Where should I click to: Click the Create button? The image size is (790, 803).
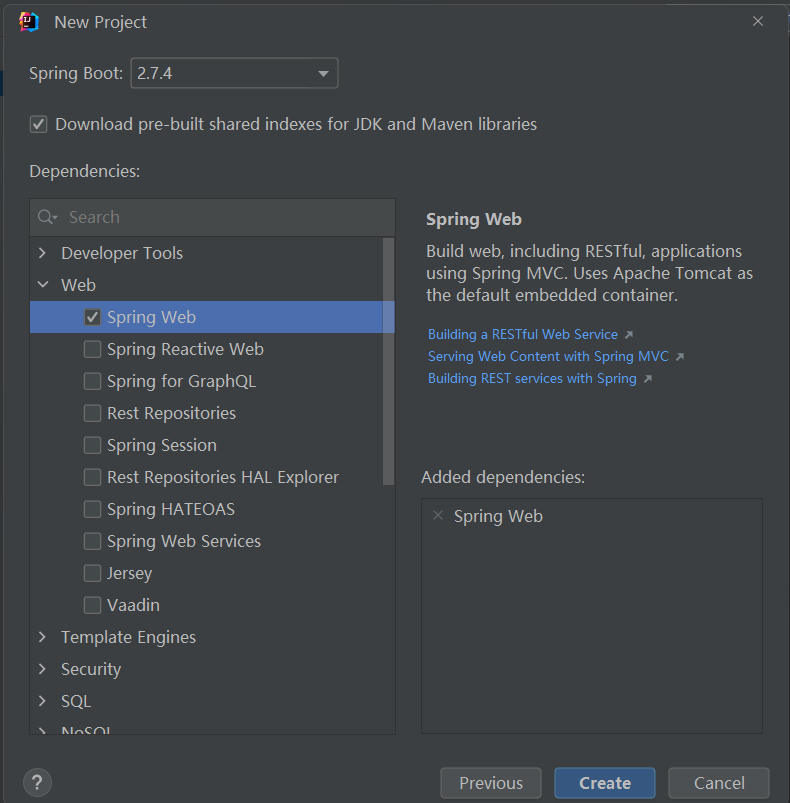pyautogui.click(x=605, y=783)
